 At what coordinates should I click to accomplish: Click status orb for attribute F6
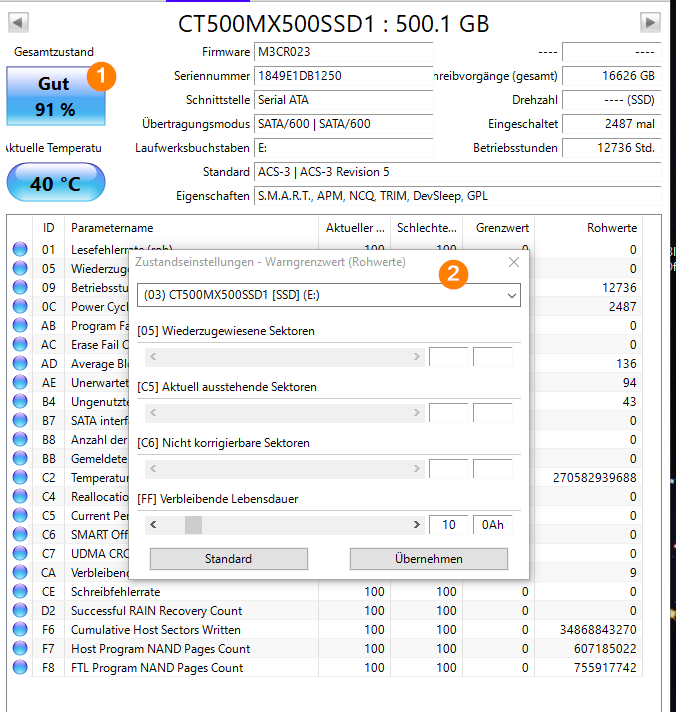click(20, 630)
